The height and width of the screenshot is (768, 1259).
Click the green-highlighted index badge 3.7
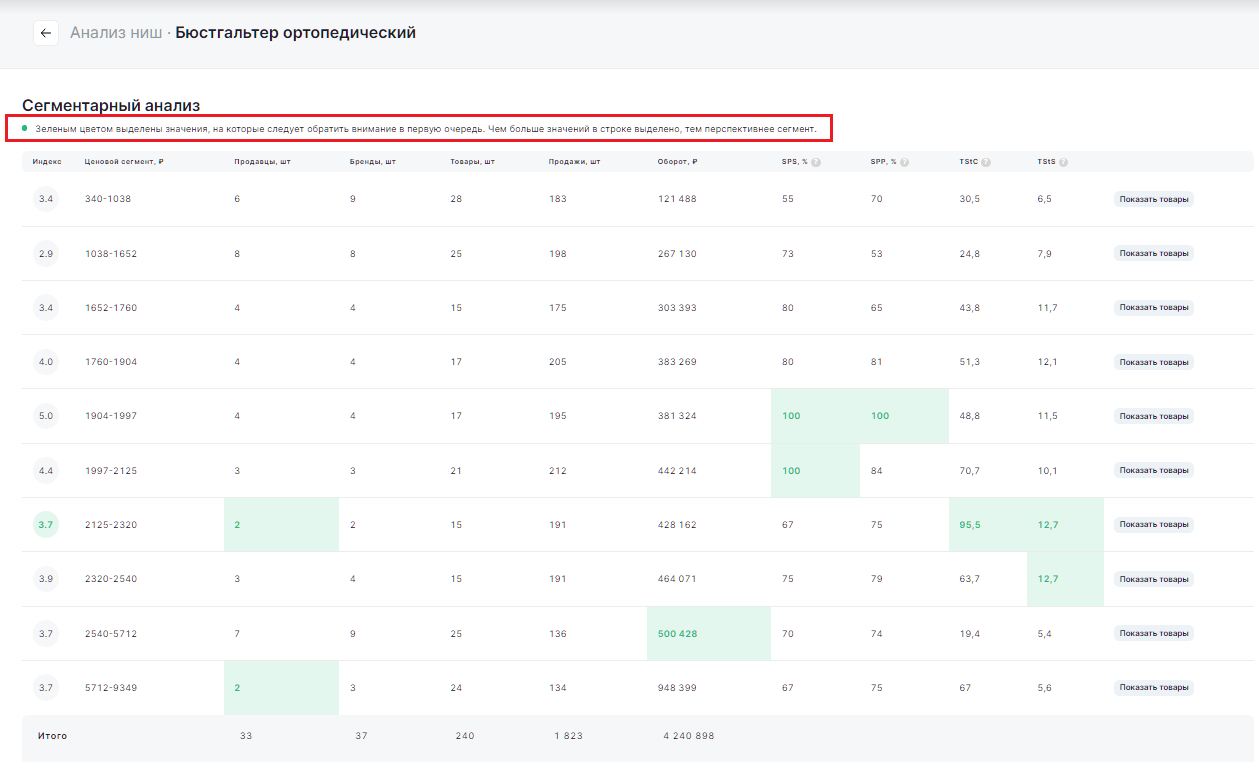click(x=46, y=524)
